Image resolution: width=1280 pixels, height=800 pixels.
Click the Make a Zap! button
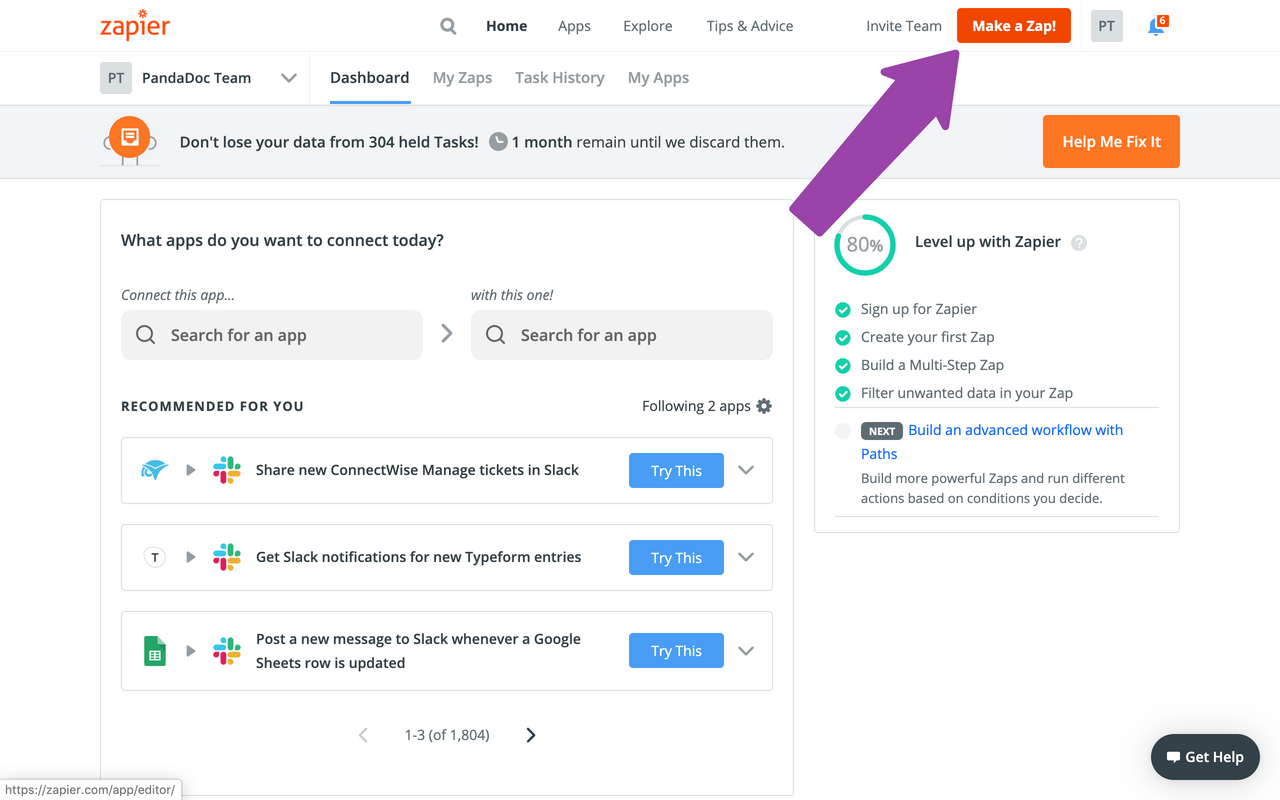coord(1014,26)
